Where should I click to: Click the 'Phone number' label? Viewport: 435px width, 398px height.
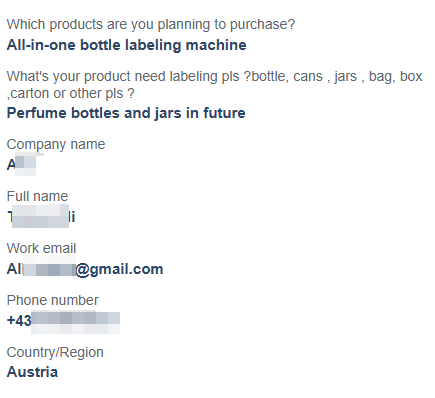tap(53, 300)
